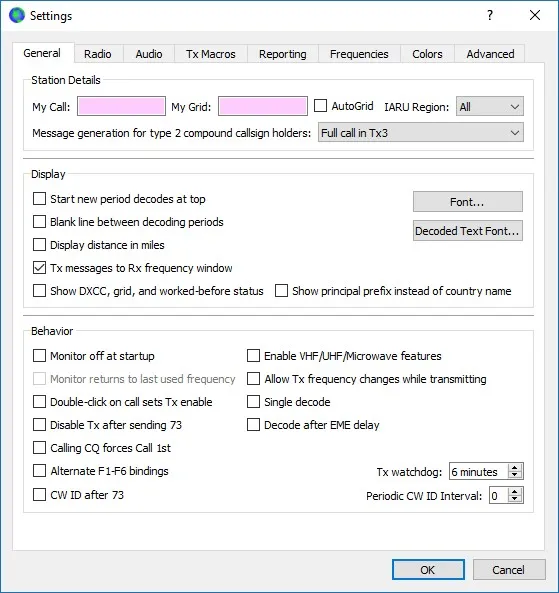
Task: Expand the Full call in Tx3 dropdown
Action: coord(421,133)
